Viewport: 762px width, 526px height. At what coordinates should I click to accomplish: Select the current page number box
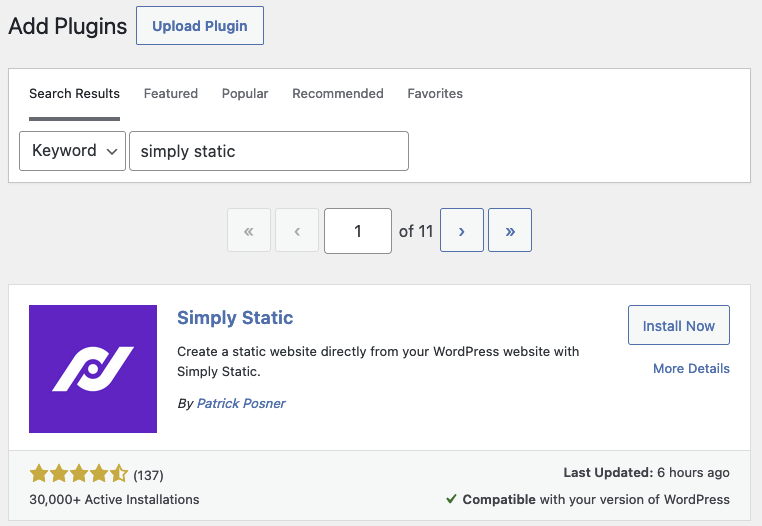click(358, 231)
